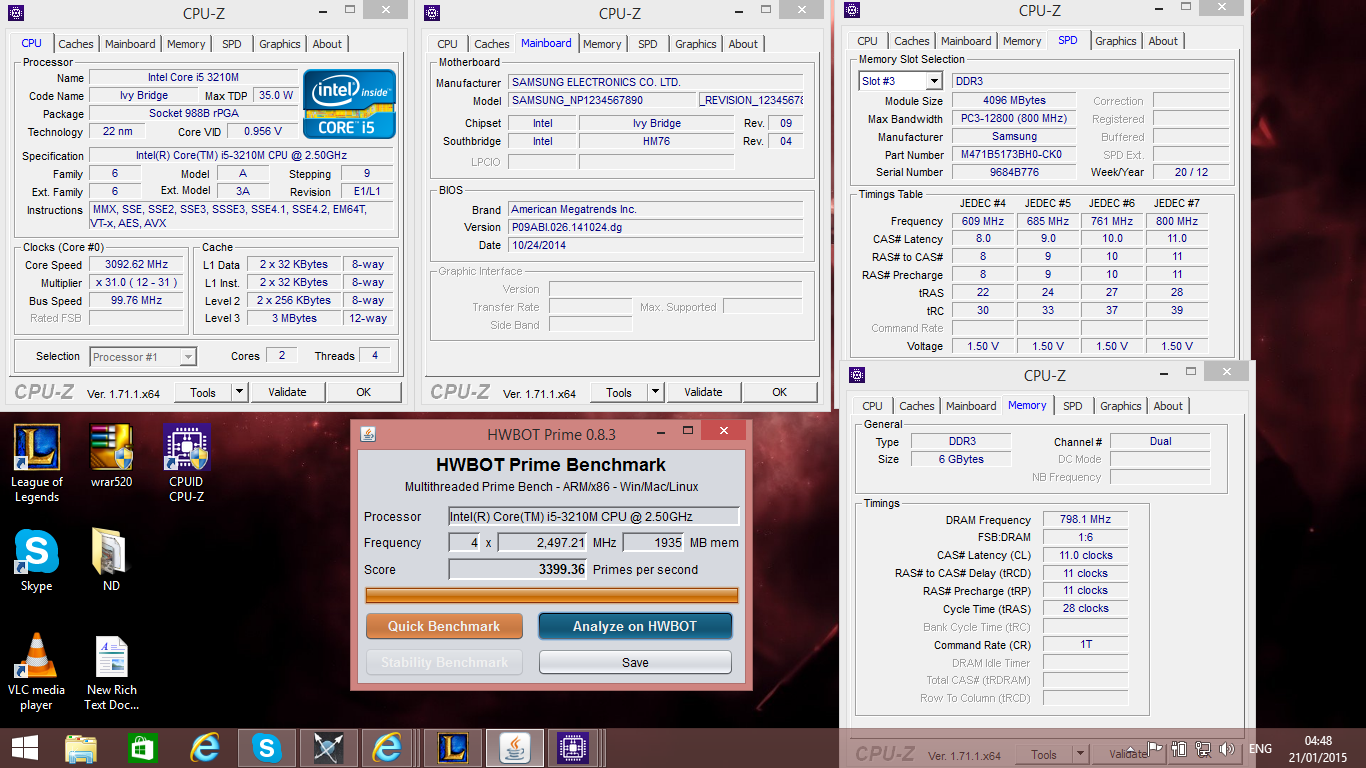1366x768 pixels.
Task: Click Validate in Mainboard window
Action: 703,392
